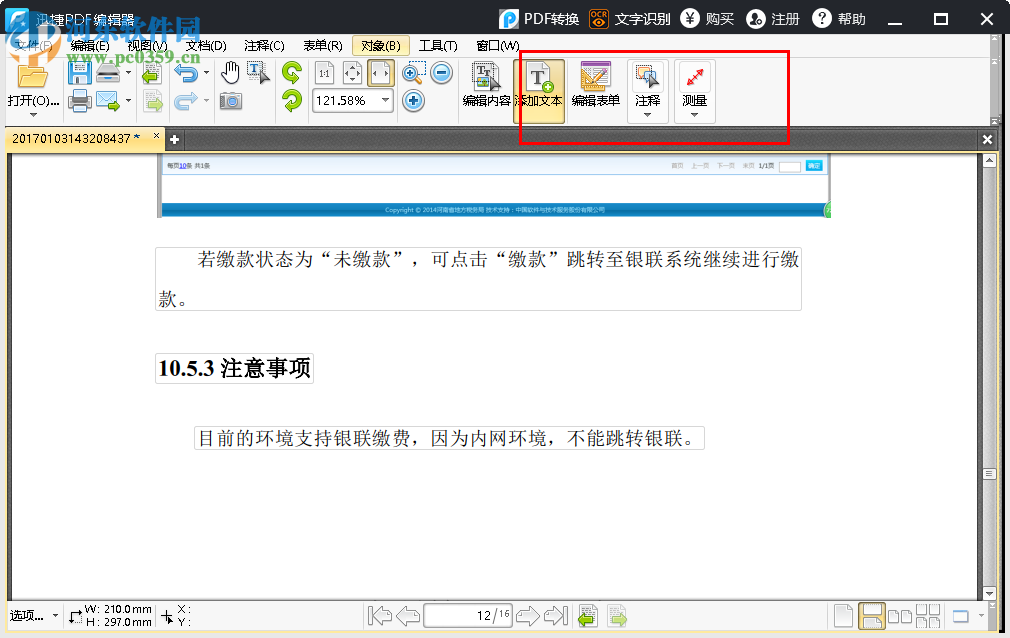Activate the snapshot camera tool
This screenshot has height=638, width=1010.
(231, 101)
